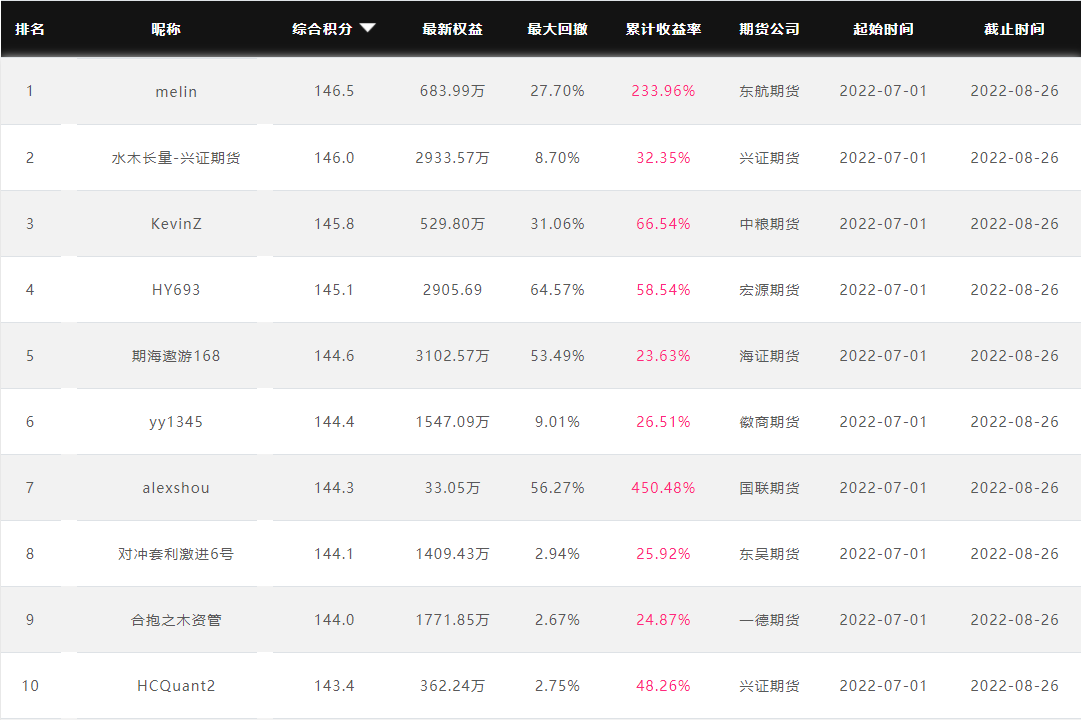The width and height of the screenshot is (1081, 720).
Task: Click the equity value 1547.09万
Action: coord(452,422)
